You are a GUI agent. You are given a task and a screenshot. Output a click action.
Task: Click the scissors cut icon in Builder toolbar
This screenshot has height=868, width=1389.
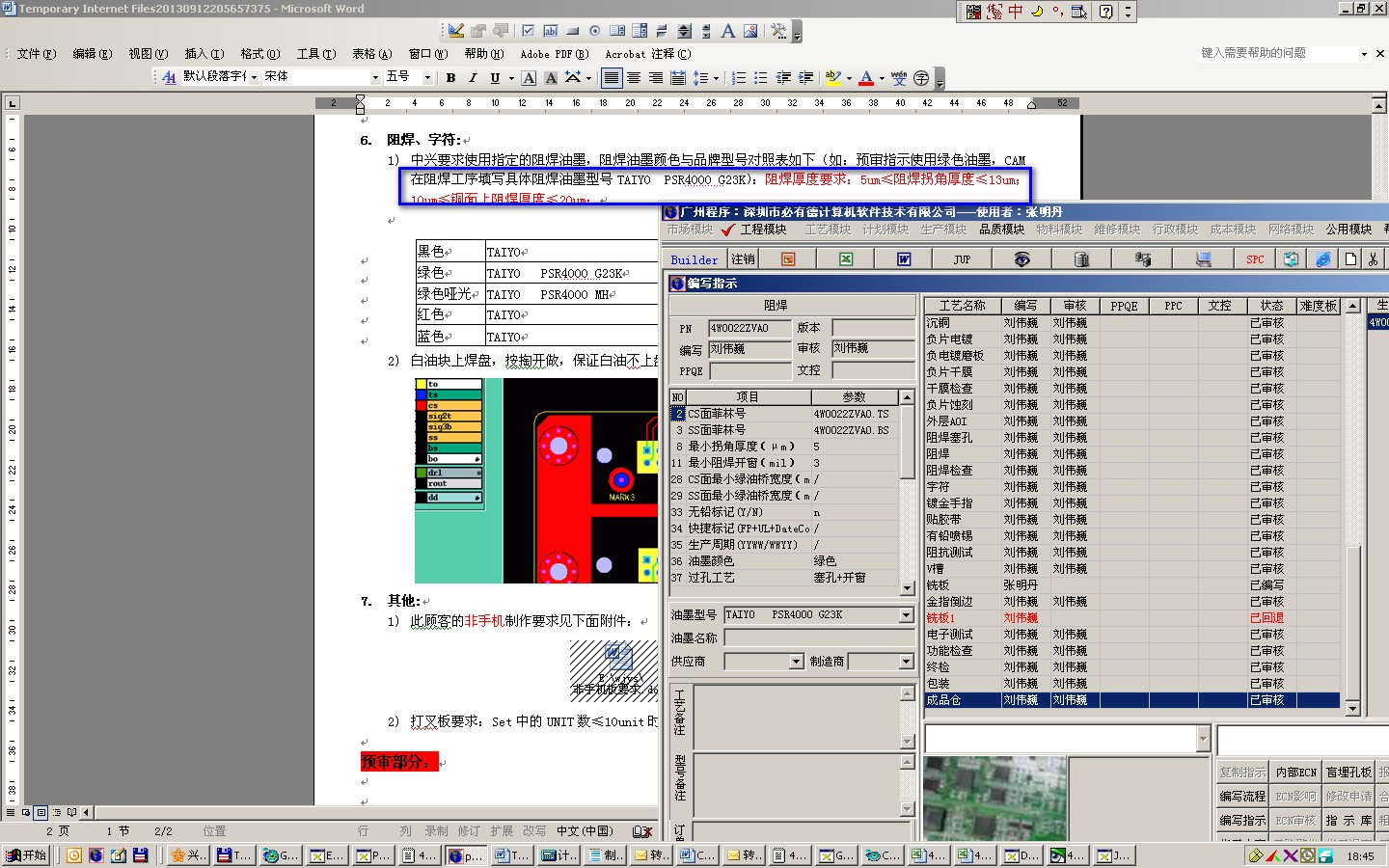click(x=1373, y=259)
